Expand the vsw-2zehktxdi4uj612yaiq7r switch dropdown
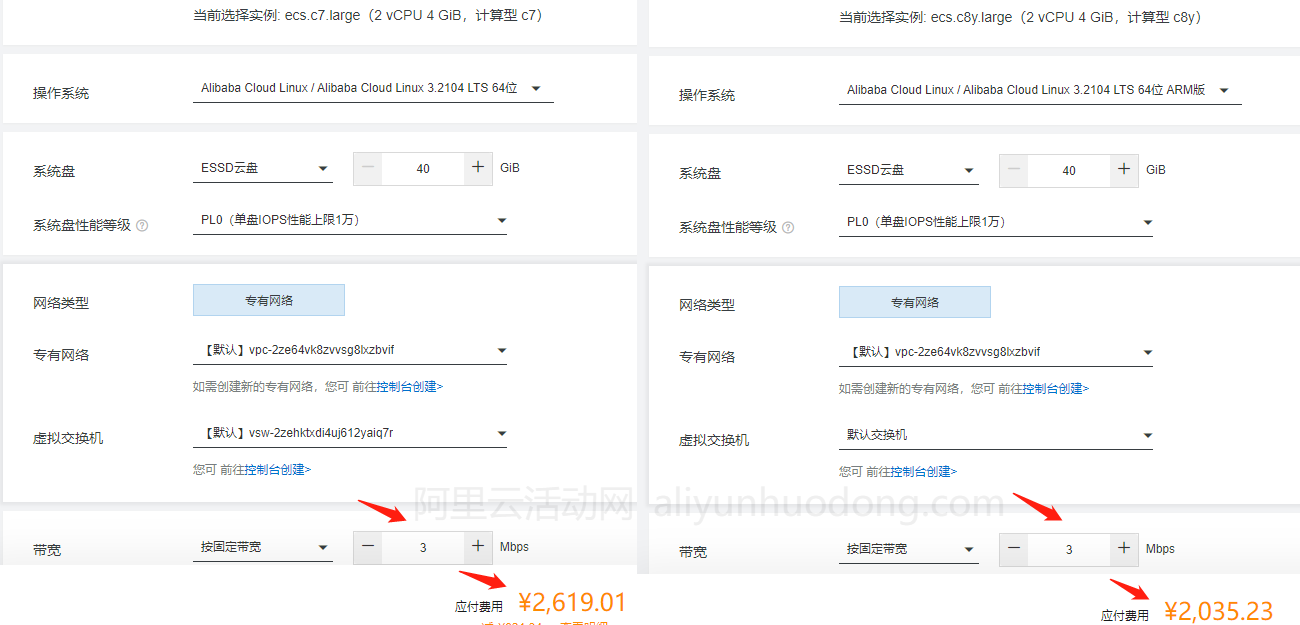Image resolution: width=1300 pixels, height=625 pixels. point(350,434)
